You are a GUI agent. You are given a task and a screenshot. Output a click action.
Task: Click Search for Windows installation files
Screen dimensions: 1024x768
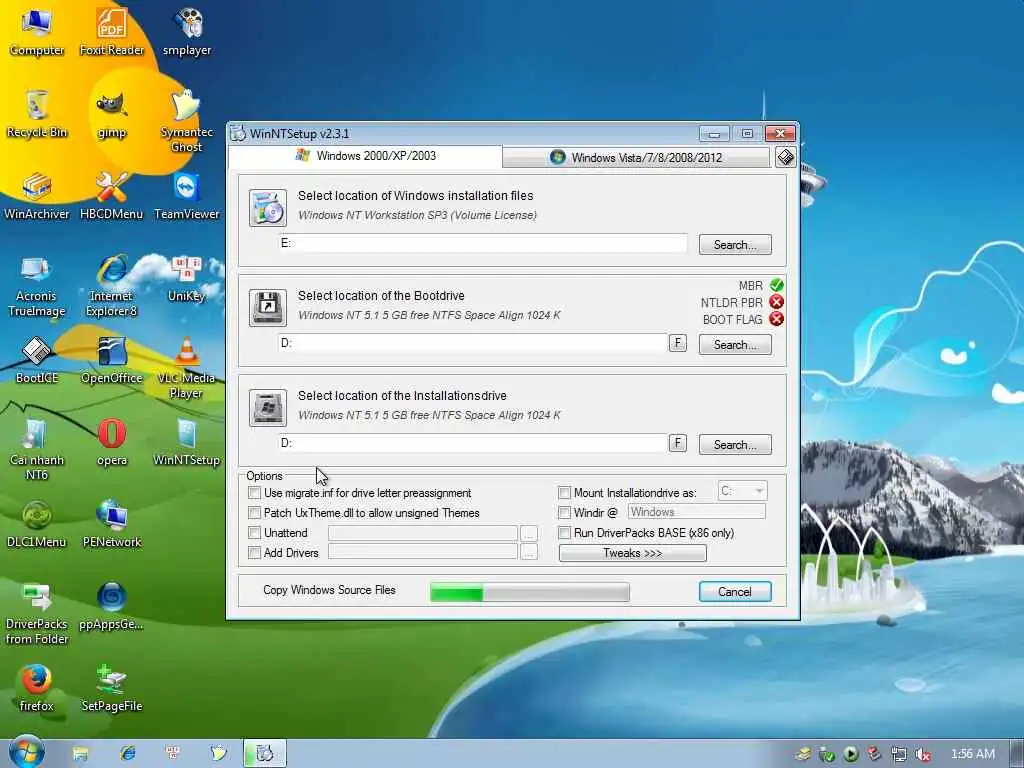735,245
